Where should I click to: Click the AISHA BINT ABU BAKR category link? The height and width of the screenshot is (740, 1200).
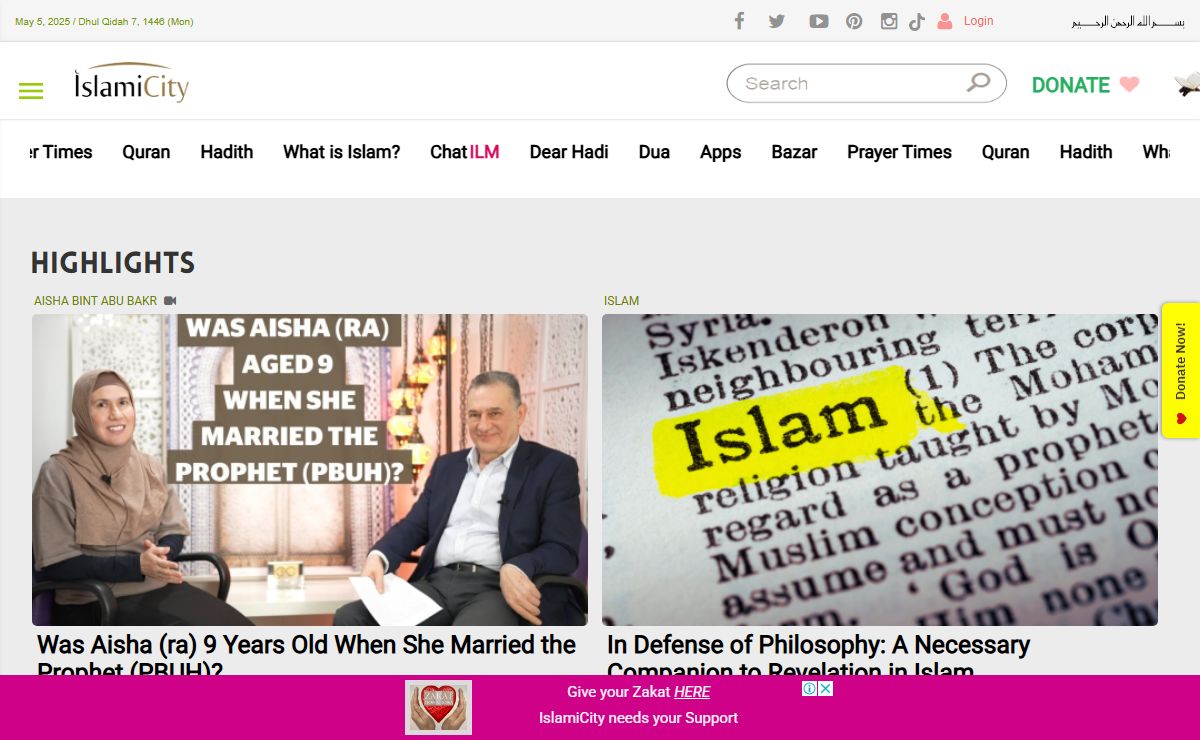point(95,300)
